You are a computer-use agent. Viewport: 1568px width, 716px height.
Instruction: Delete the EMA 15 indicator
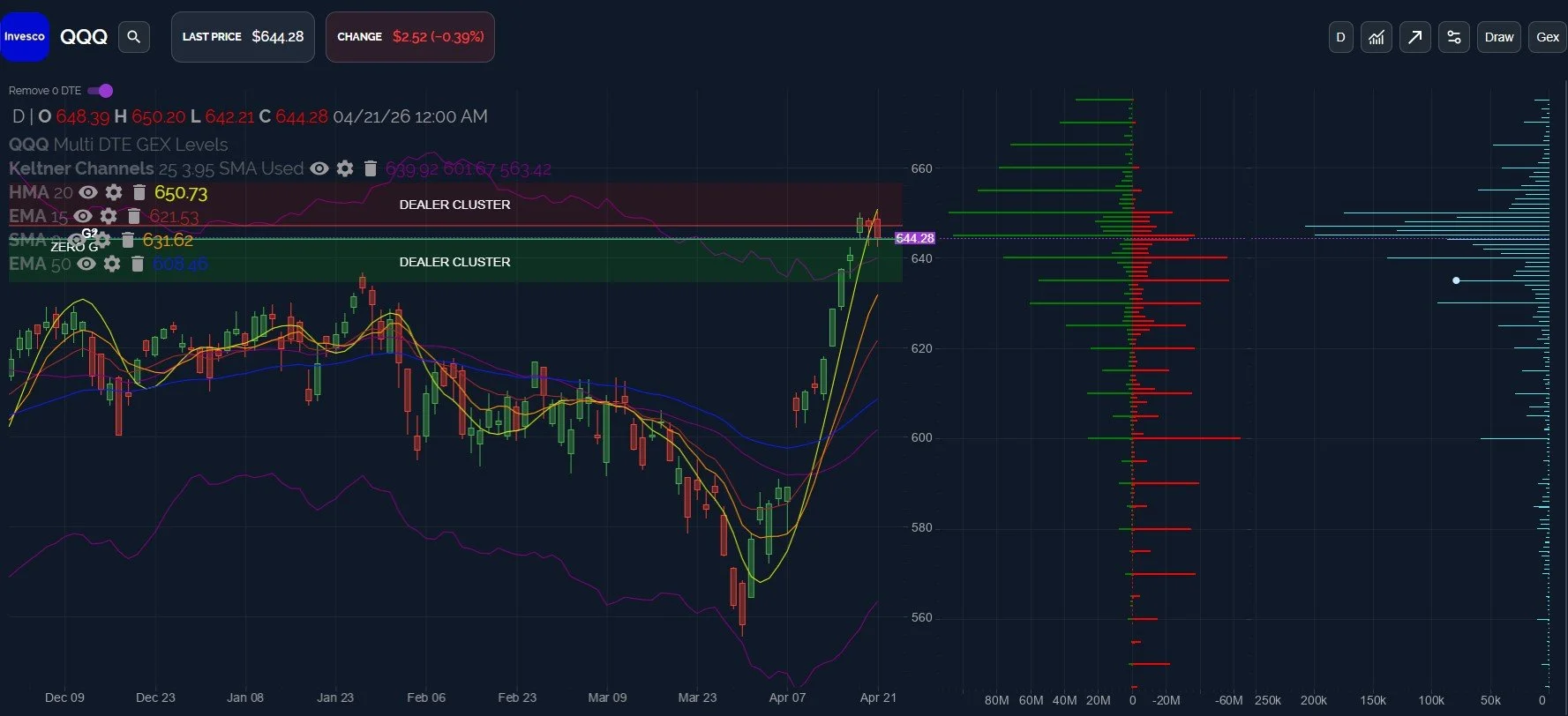134,216
